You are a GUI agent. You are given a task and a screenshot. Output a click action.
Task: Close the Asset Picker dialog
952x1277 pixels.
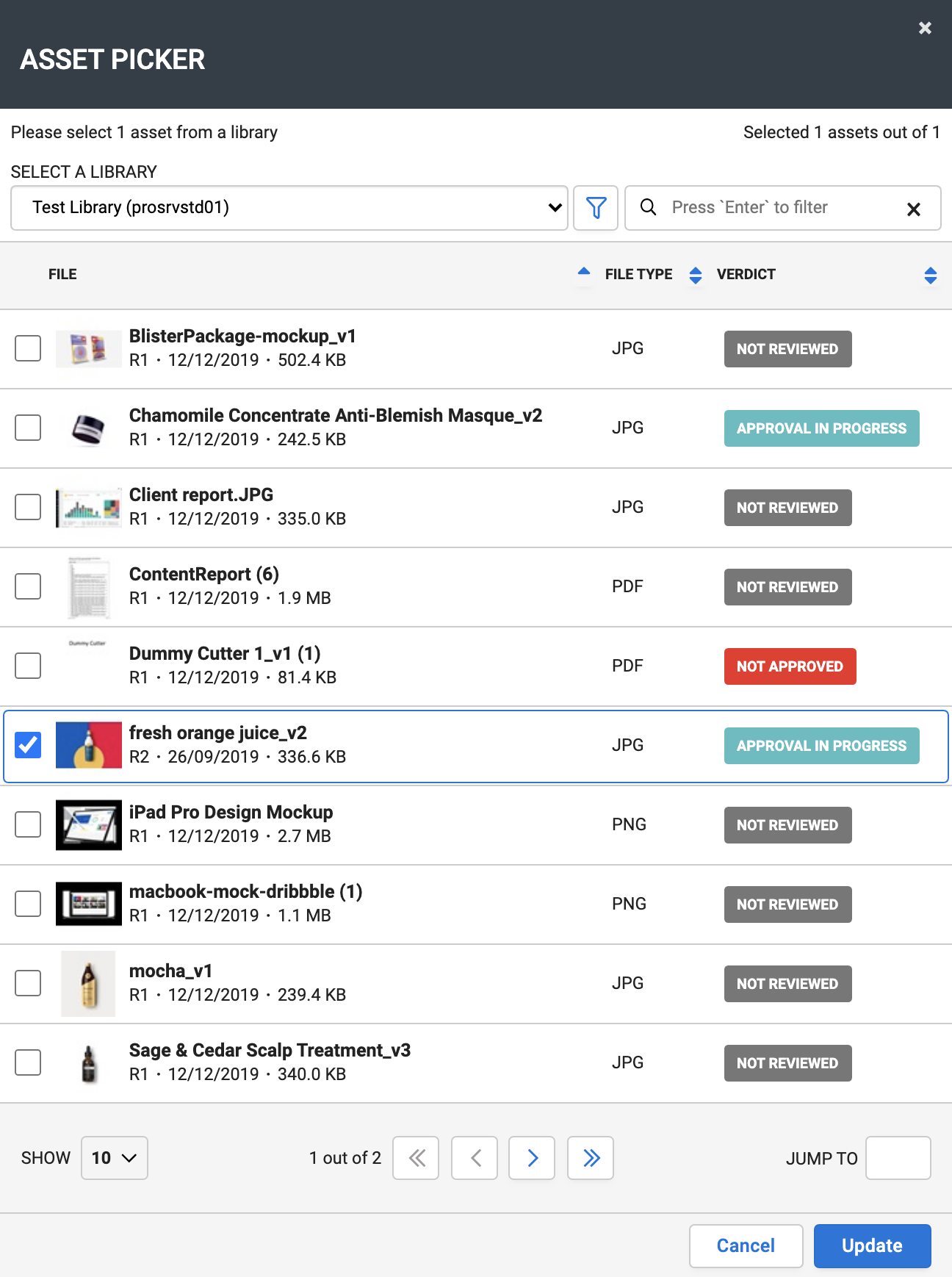[x=925, y=28]
